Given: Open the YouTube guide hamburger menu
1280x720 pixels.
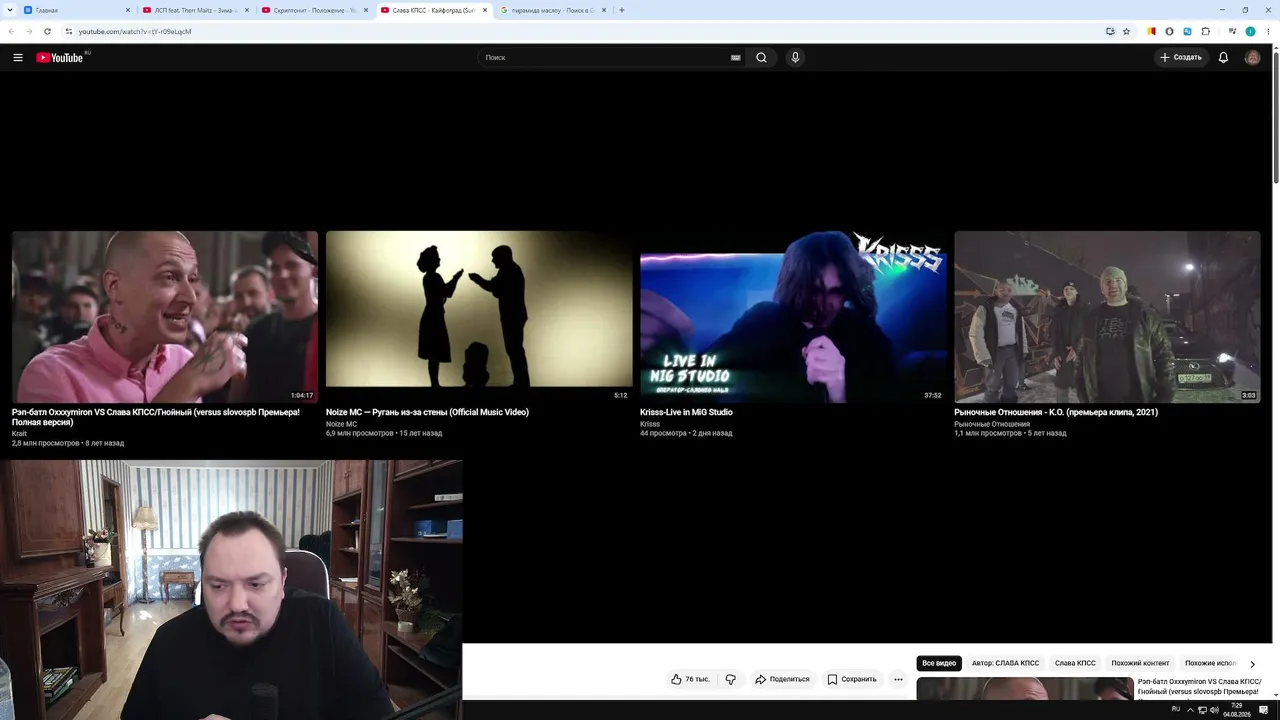Looking at the screenshot, I should (18, 58).
